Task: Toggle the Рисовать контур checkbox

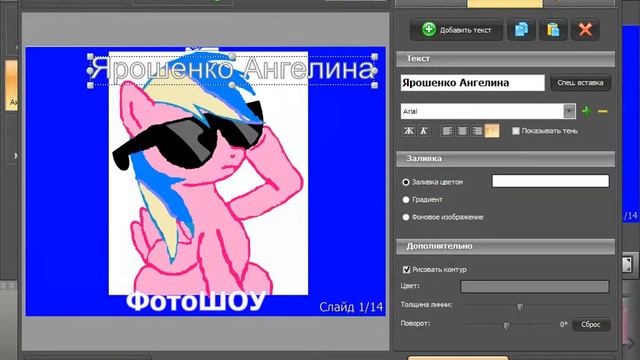Action: 406,269
